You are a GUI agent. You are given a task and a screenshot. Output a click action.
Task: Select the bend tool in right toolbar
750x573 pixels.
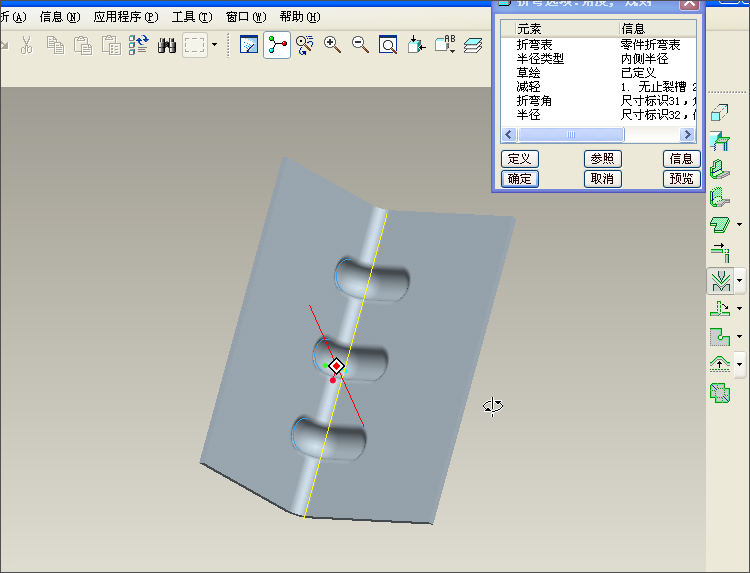pos(719,279)
